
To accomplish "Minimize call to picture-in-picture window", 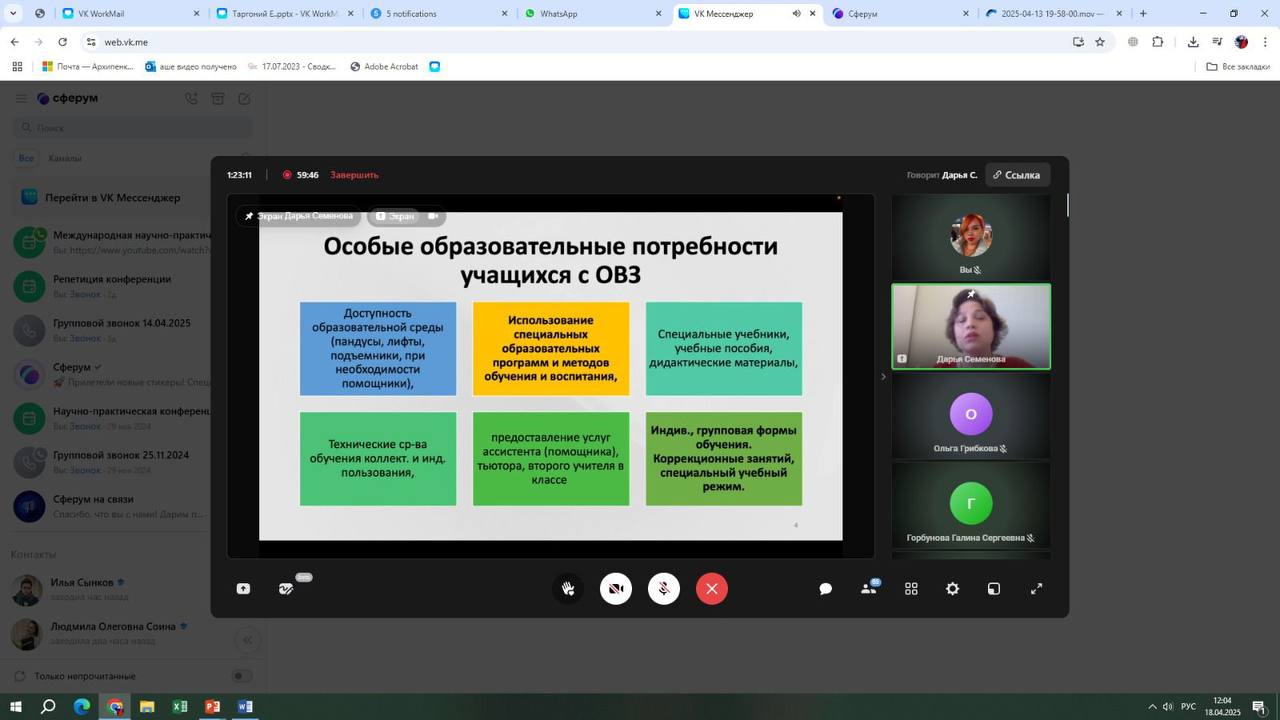I will (x=994, y=589).
